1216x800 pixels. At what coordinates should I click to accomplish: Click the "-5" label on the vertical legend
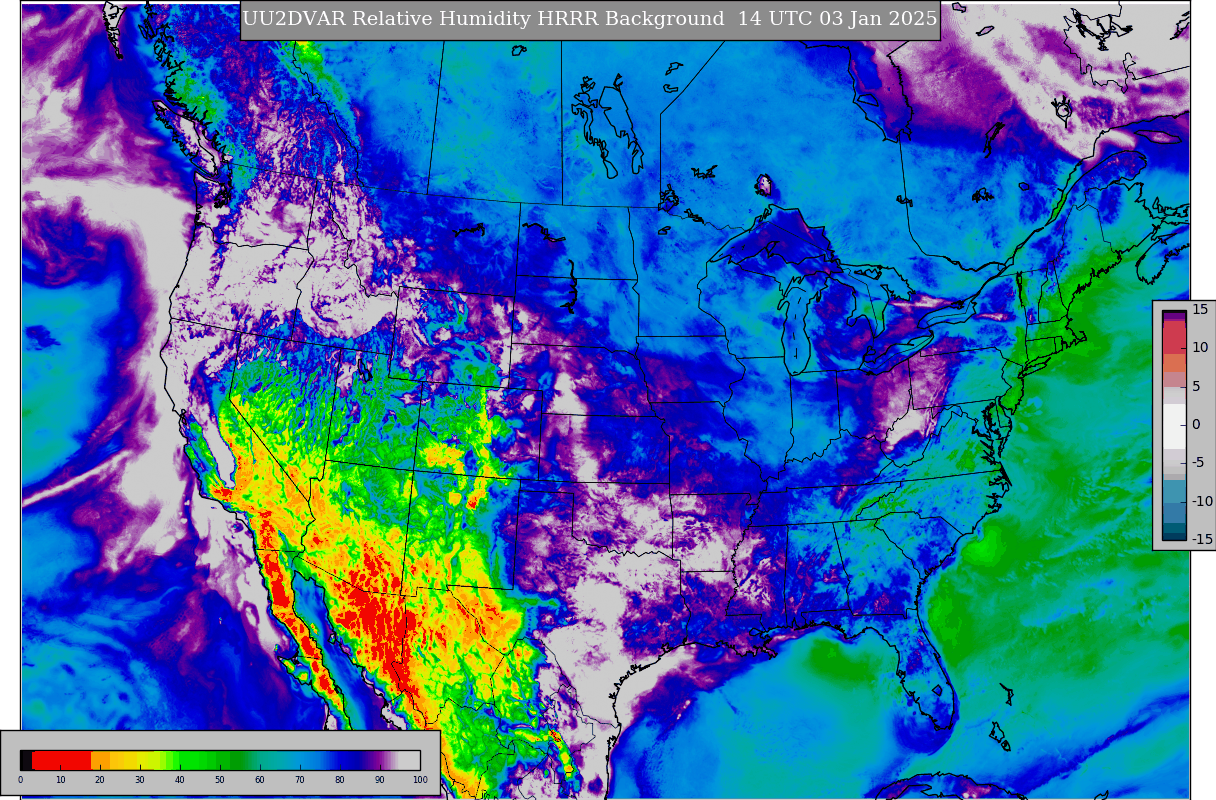pos(1199,462)
